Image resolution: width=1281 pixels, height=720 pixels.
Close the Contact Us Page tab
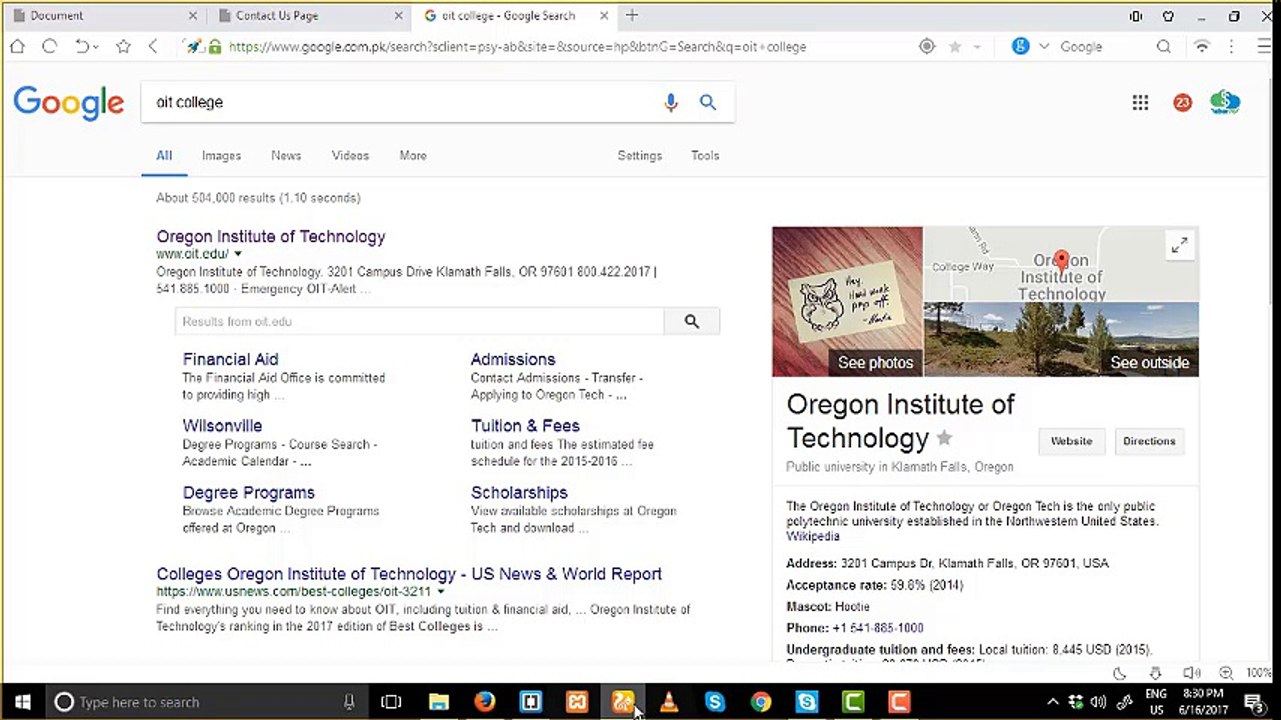(399, 16)
